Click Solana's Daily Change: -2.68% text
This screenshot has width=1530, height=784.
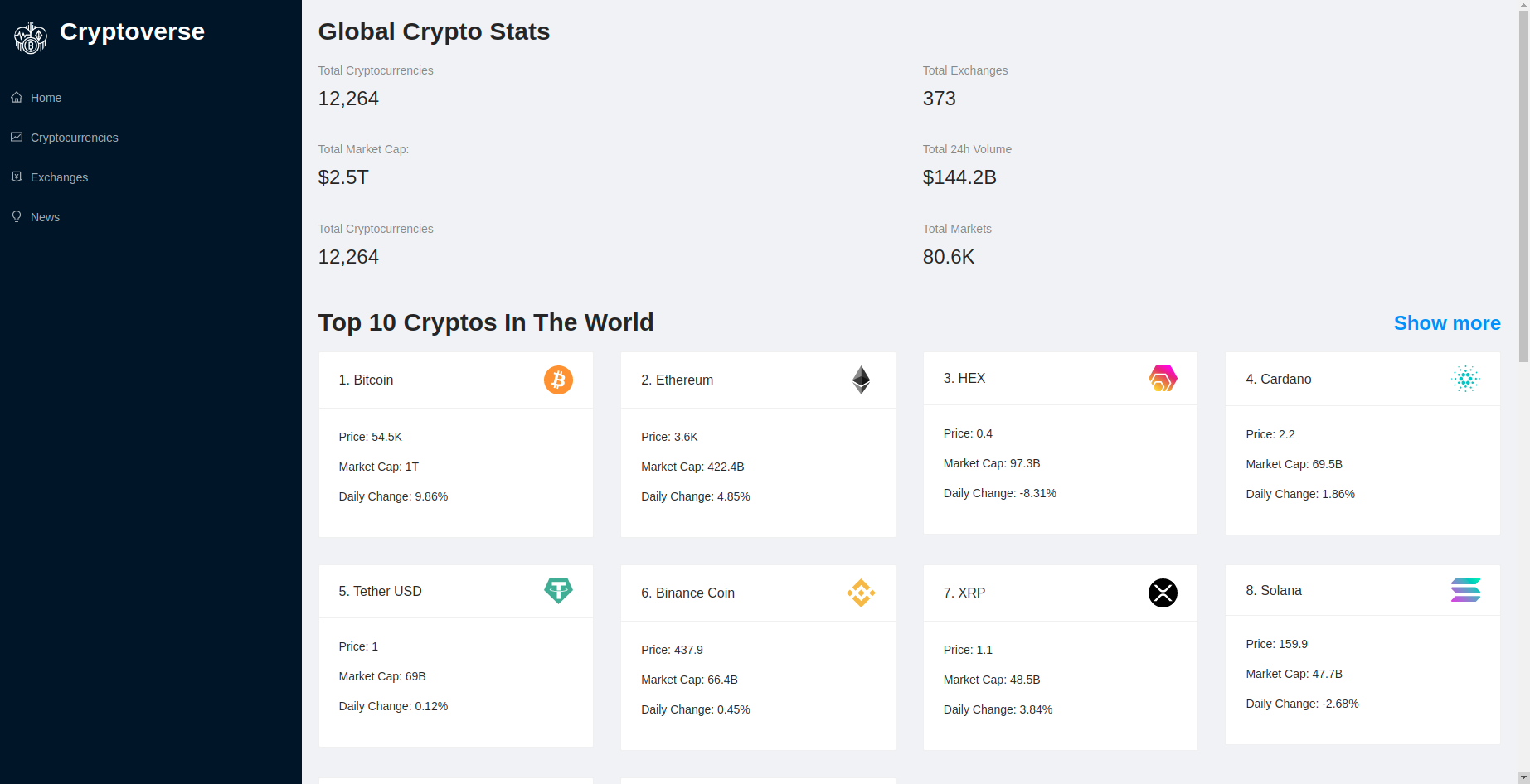coord(1302,704)
